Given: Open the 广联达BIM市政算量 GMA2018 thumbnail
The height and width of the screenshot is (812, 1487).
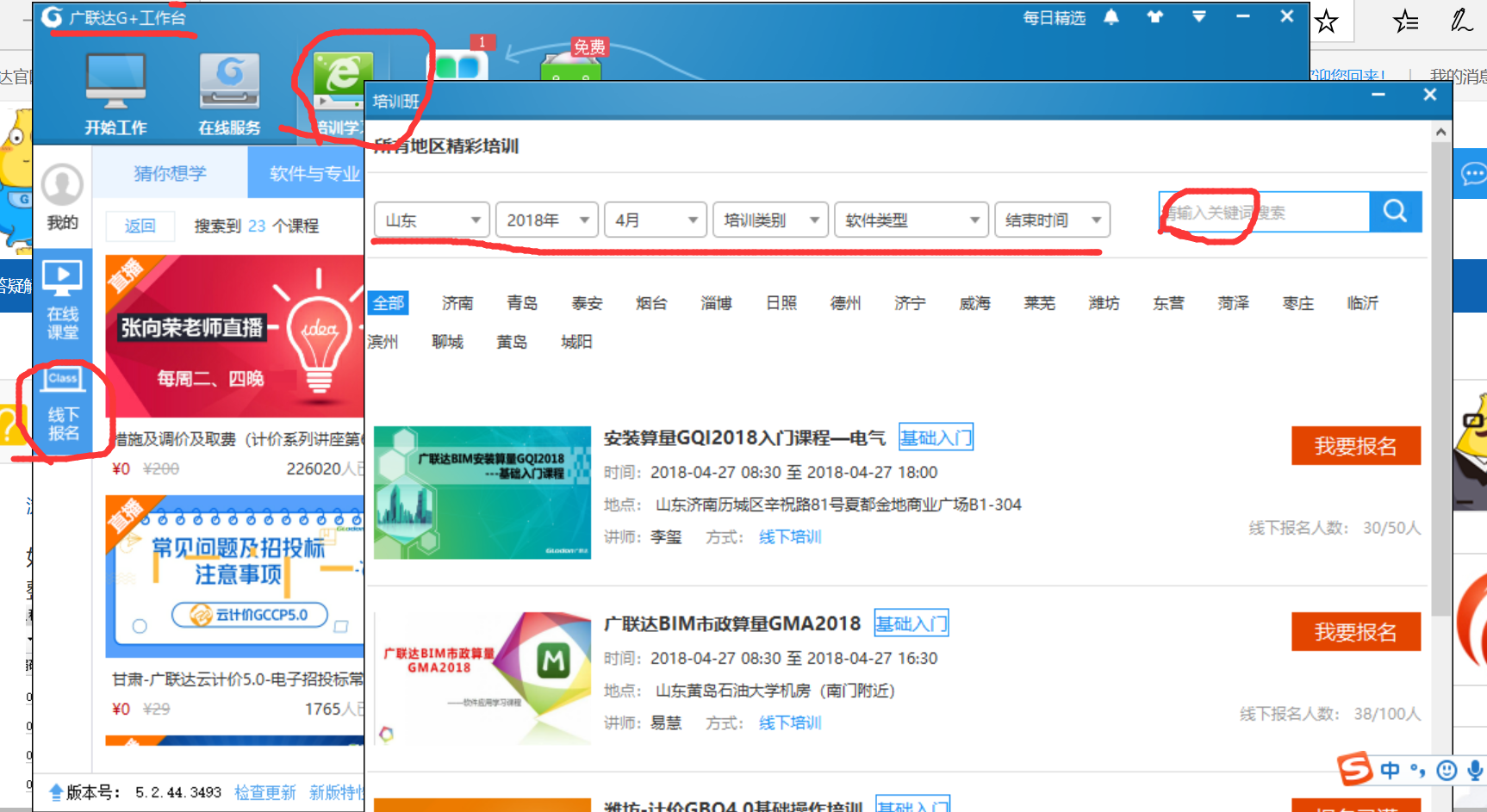Looking at the screenshot, I should pyautogui.click(x=482, y=679).
